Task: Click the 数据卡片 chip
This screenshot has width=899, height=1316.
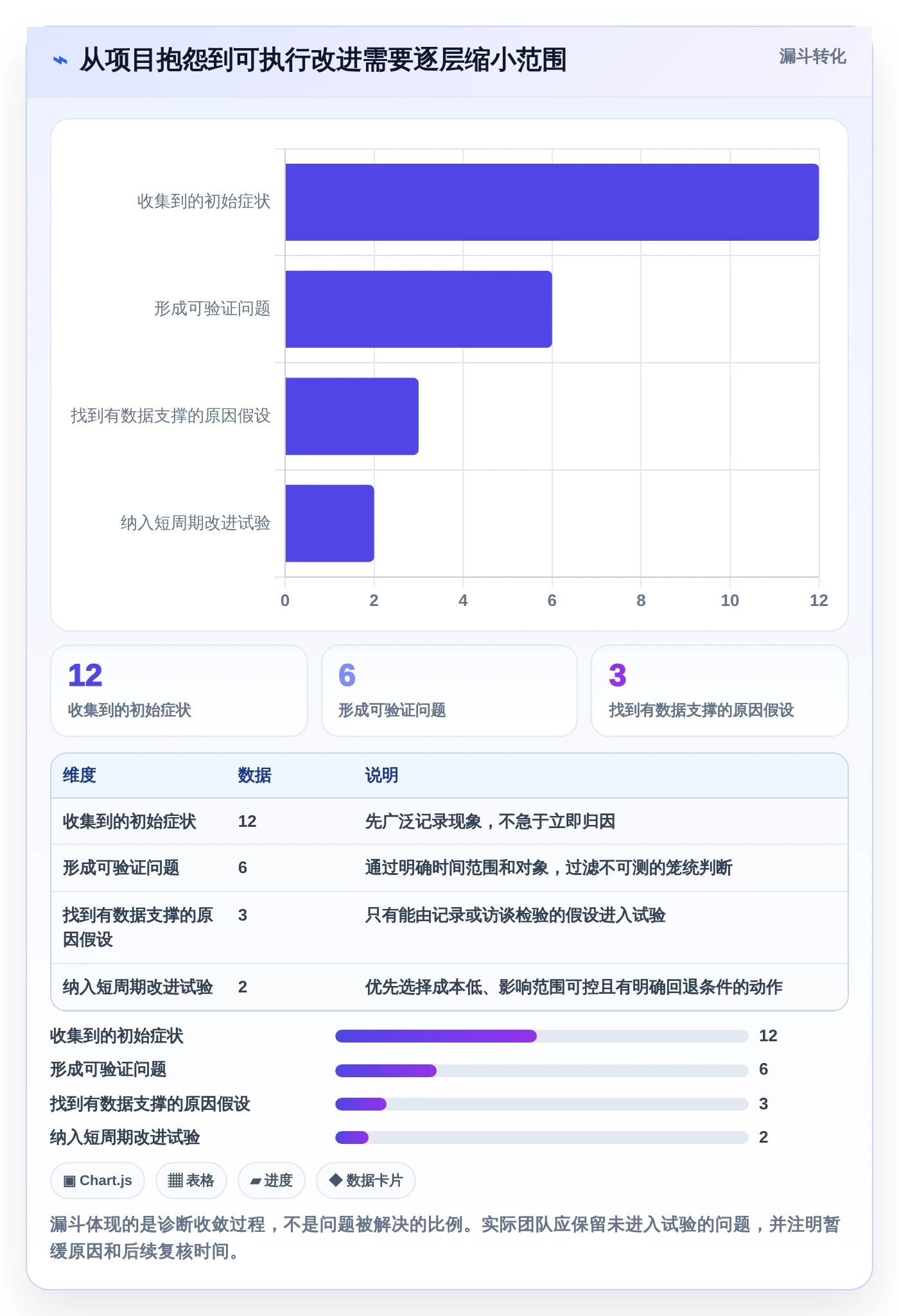Action: click(x=365, y=1180)
